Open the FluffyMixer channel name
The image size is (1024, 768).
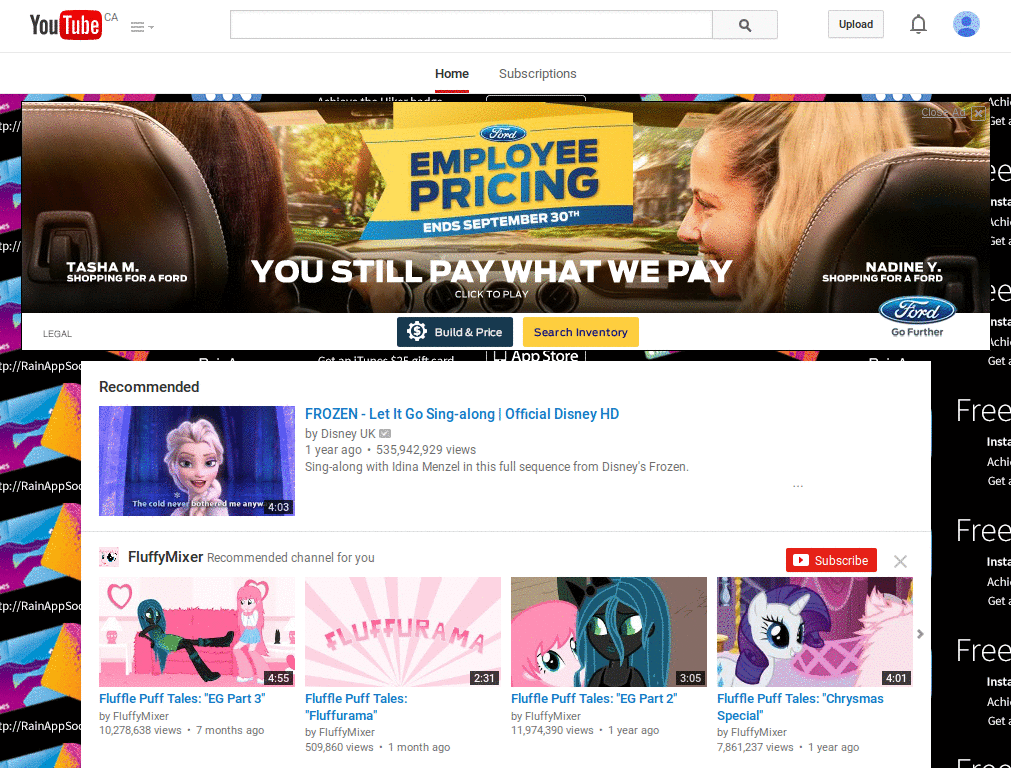pyautogui.click(x=166, y=557)
